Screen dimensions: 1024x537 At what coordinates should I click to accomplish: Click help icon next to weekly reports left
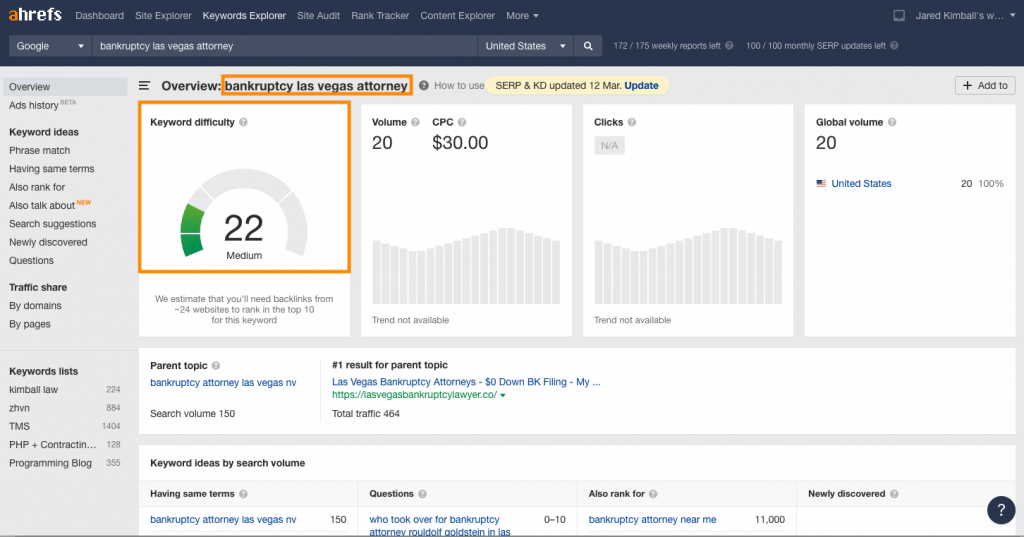pyautogui.click(x=729, y=46)
